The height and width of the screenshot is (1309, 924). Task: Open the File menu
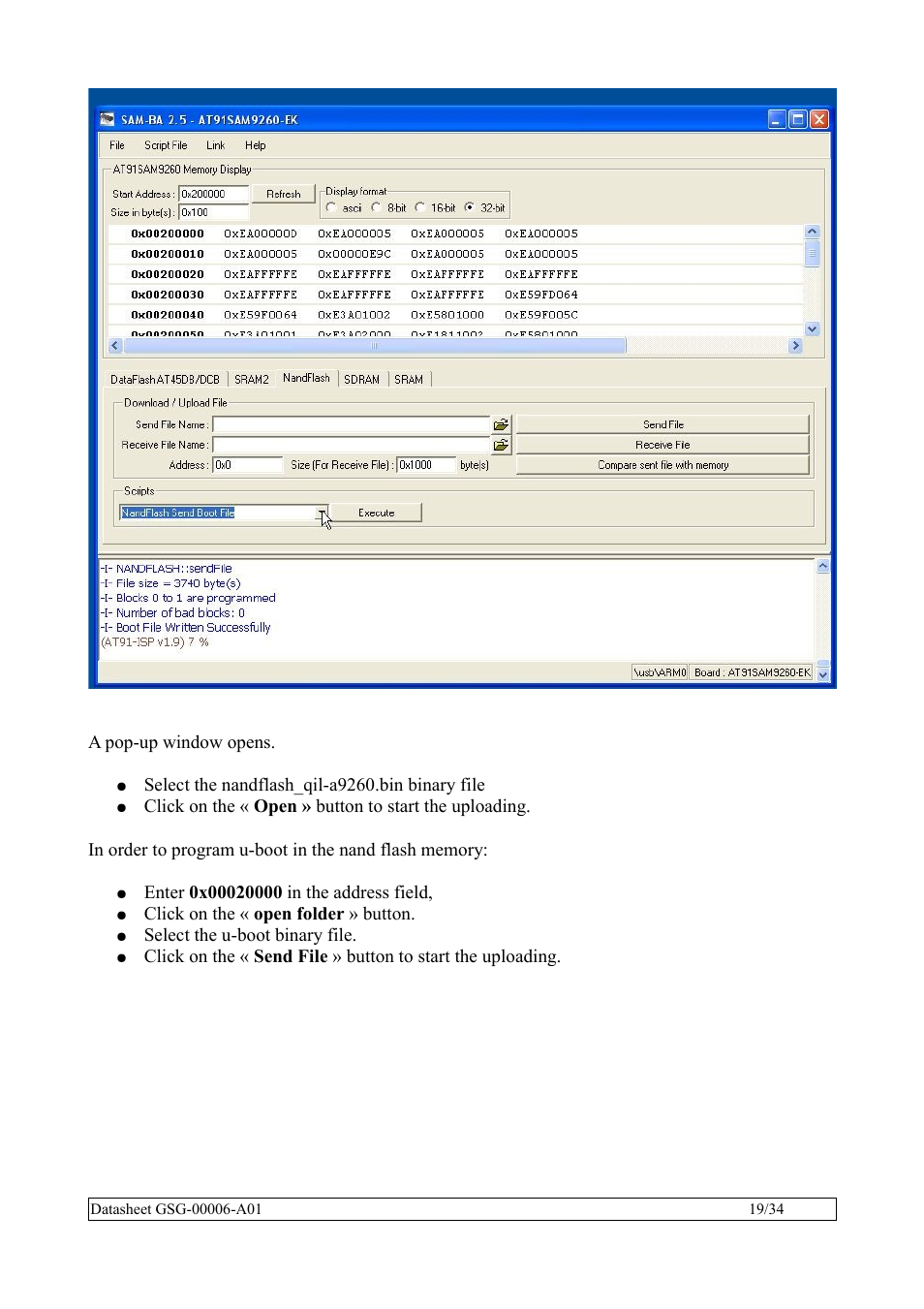[x=117, y=145]
